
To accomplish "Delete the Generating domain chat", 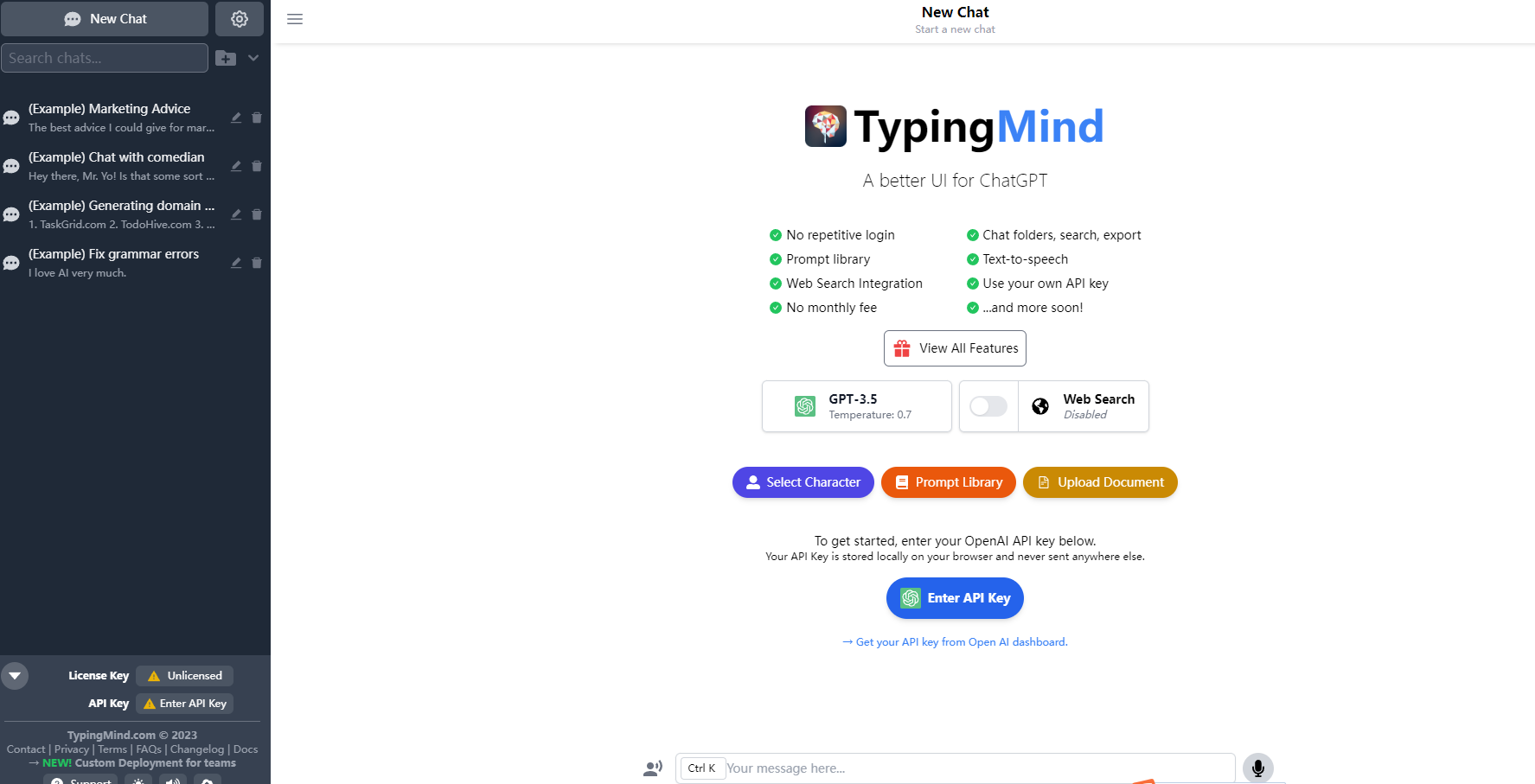I will pyautogui.click(x=257, y=214).
